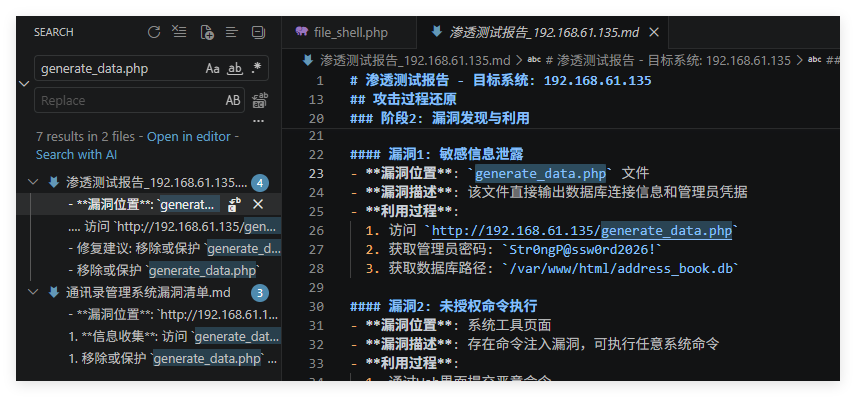Toggle Use Regular Expression option
This screenshot has height=397, width=856.
(x=256, y=69)
